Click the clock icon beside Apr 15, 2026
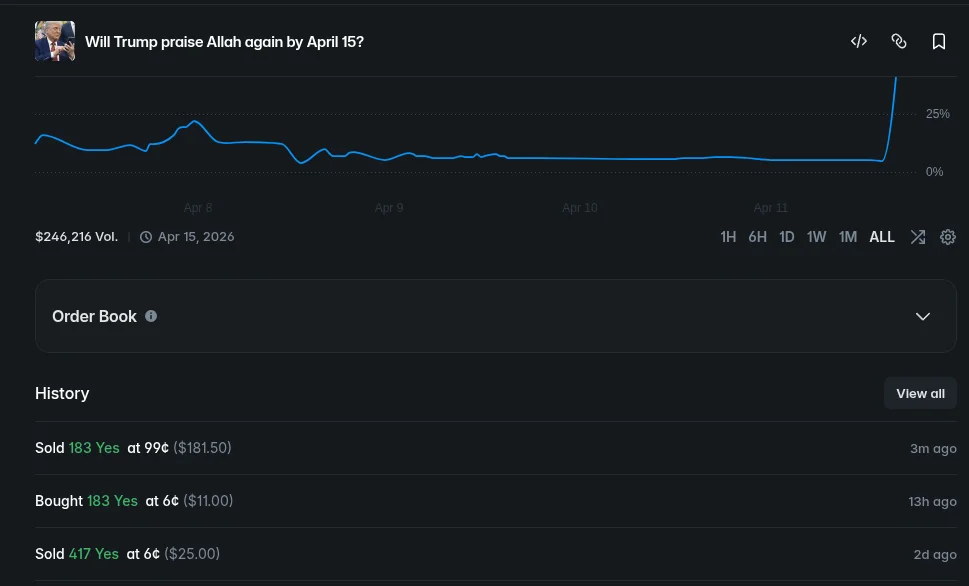Viewport: 969px width, 586px height. pyautogui.click(x=146, y=237)
